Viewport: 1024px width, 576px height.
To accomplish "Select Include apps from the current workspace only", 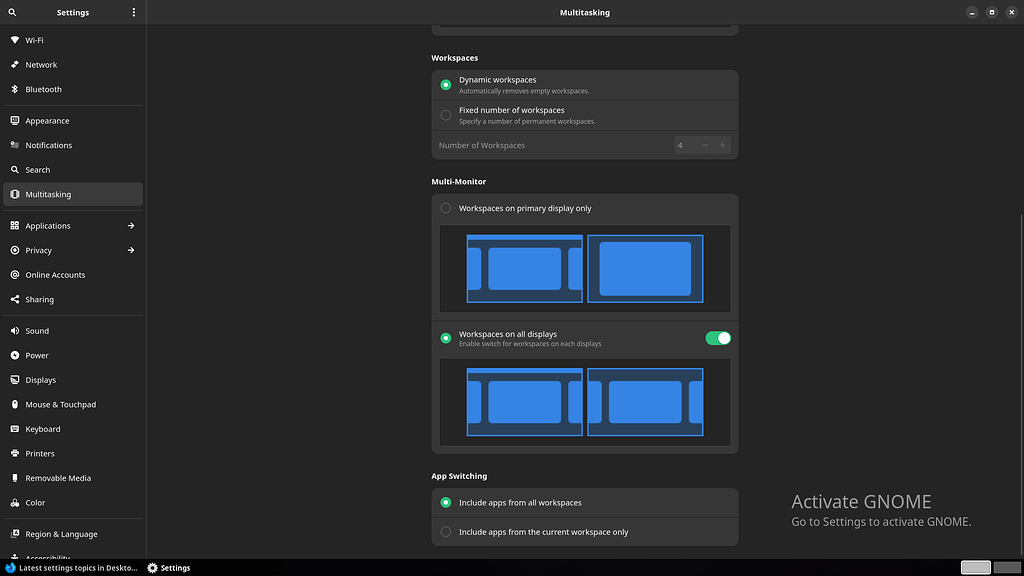I will (x=445, y=532).
